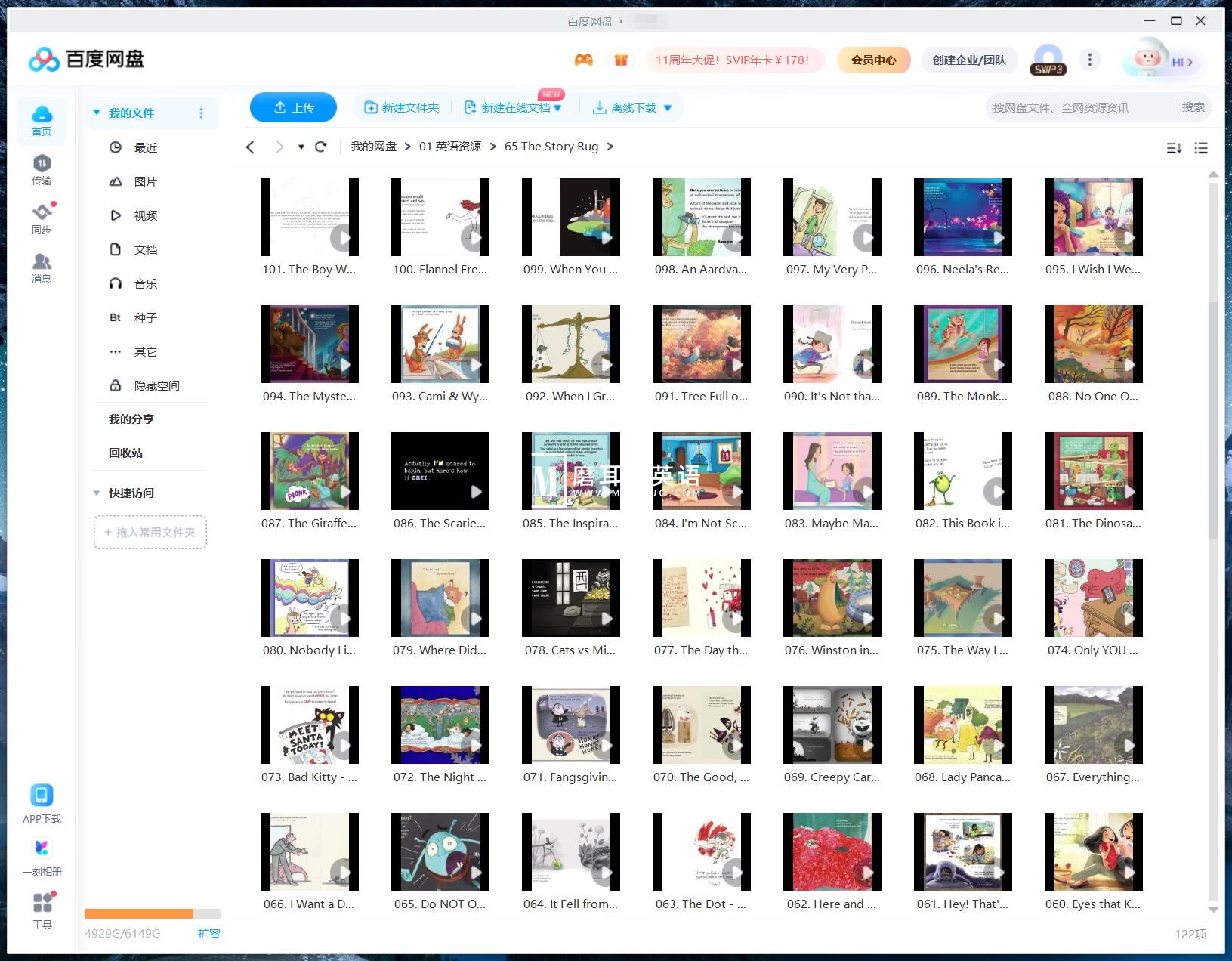The image size is (1232, 961).
Task: Open 会员中心 (Membership Center)
Action: click(872, 60)
